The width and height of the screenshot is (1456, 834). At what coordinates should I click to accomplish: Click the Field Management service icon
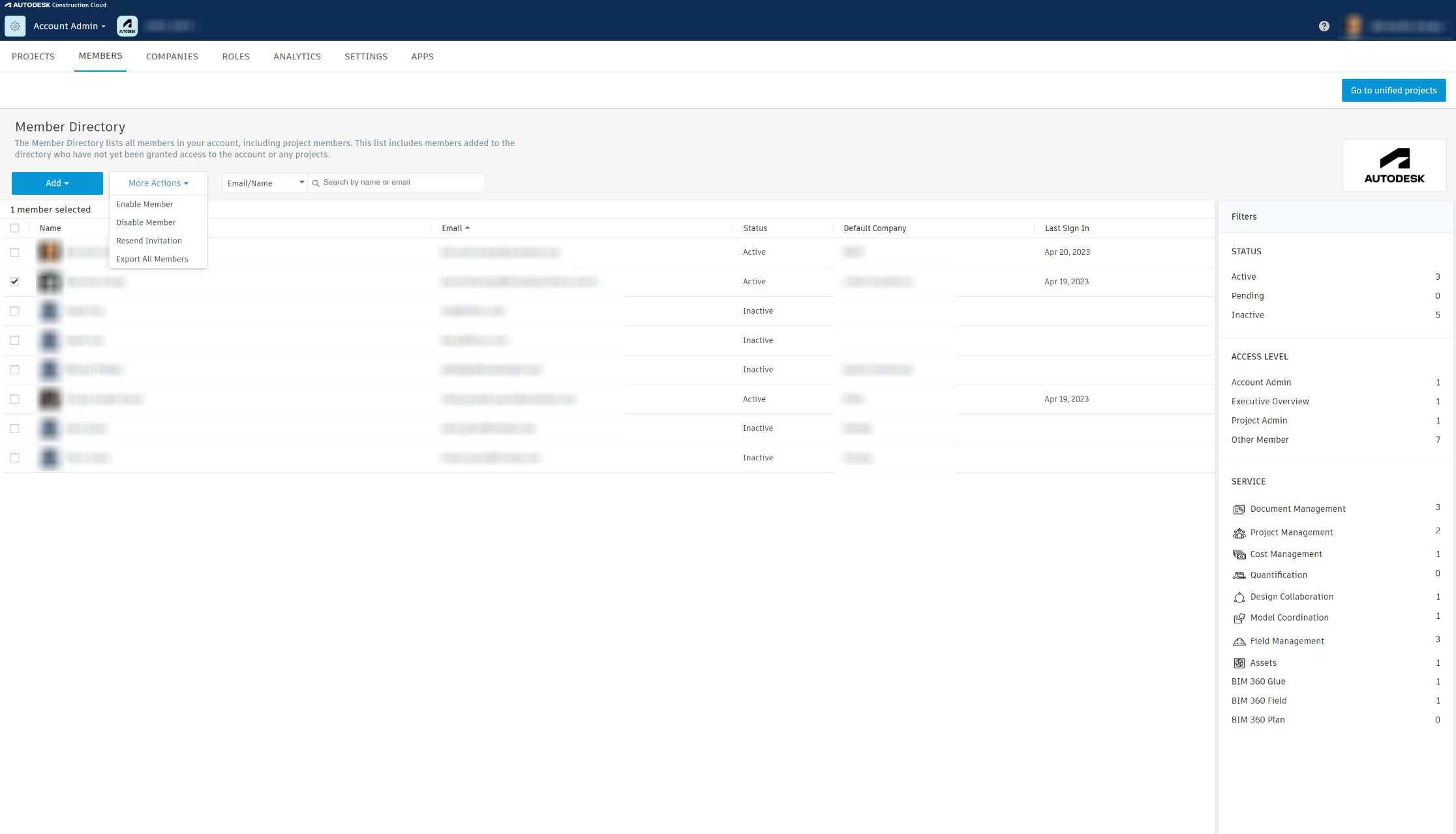1239,641
